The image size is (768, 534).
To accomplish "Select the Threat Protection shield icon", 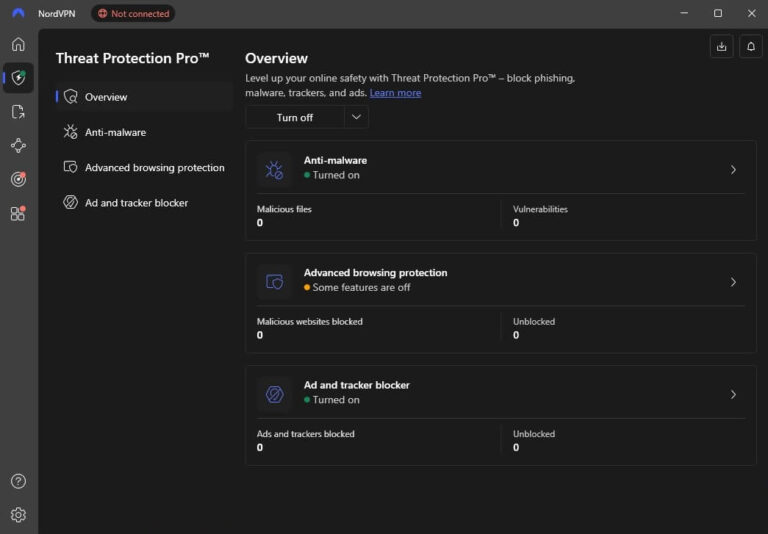I will pyautogui.click(x=18, y=77).
